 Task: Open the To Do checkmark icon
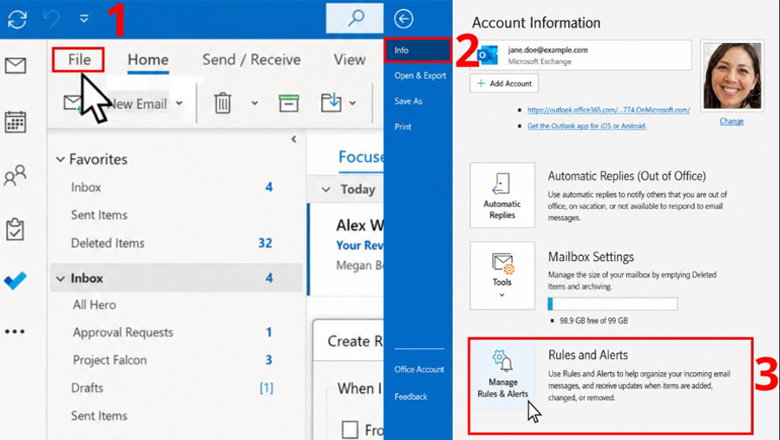[x=15, y=281]
